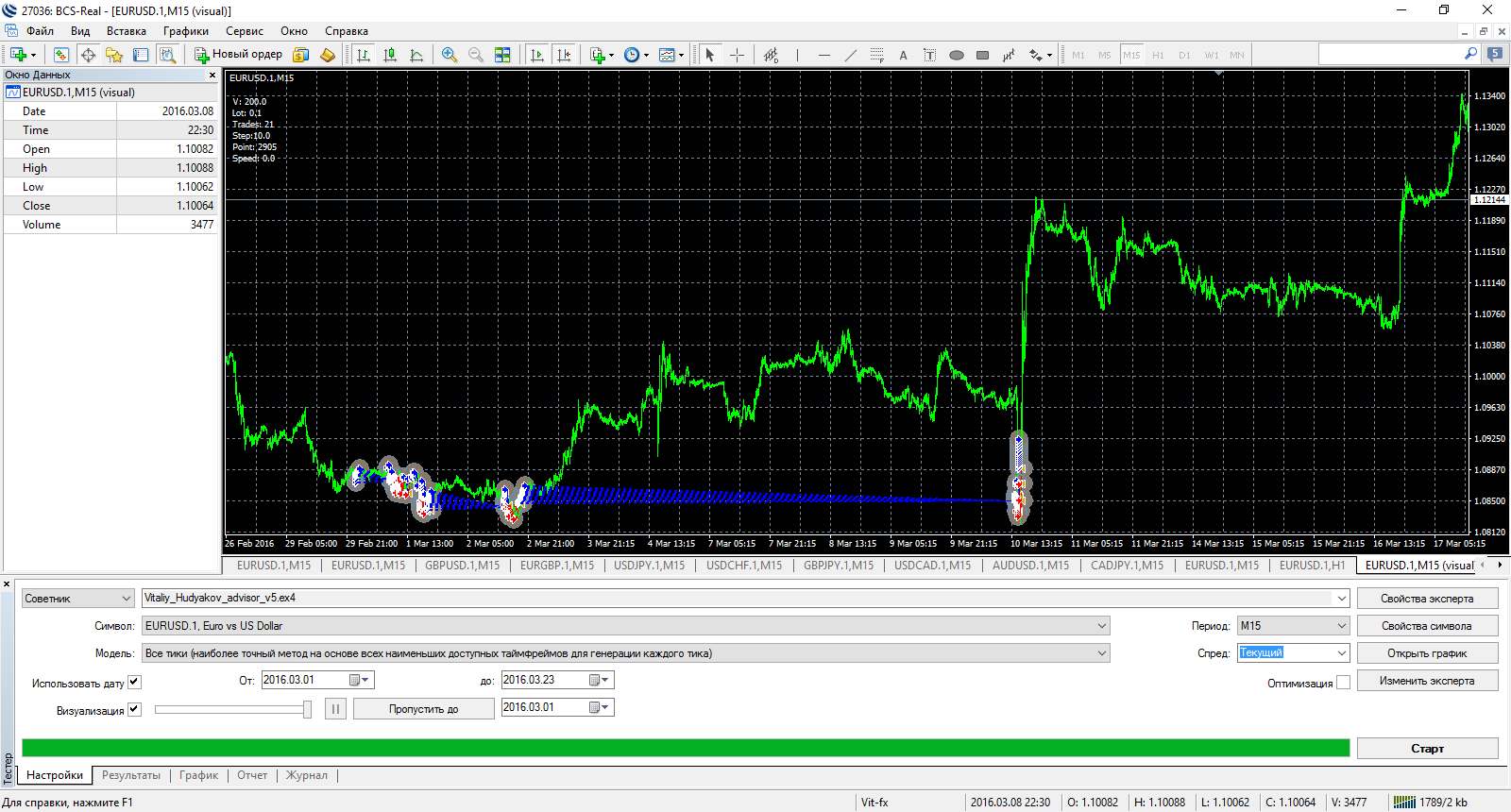Switch chart to candlestick view
This screenshot has height=812, width=1511.
pos(390,55)
